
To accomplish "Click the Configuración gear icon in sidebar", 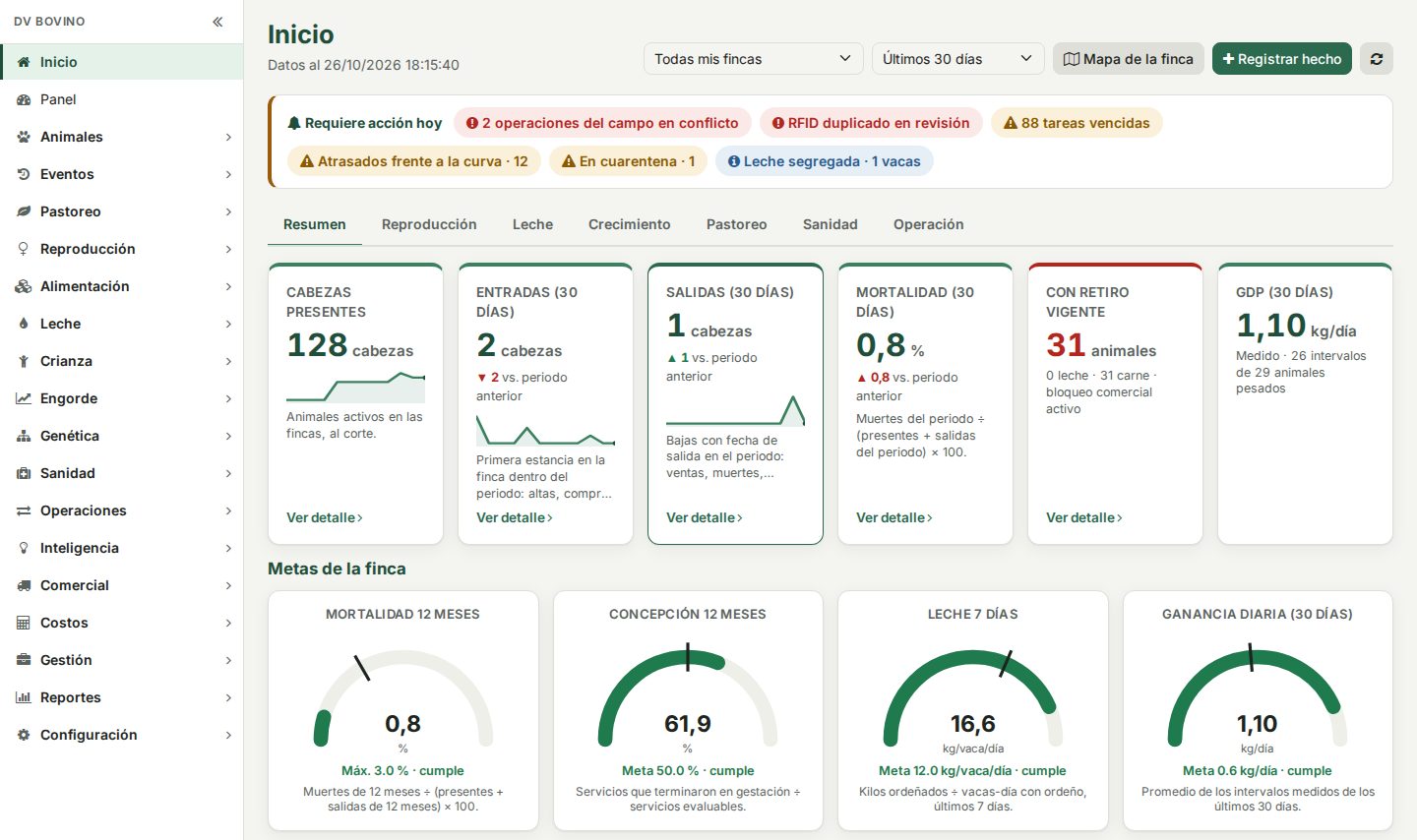I will pos(24,735).
